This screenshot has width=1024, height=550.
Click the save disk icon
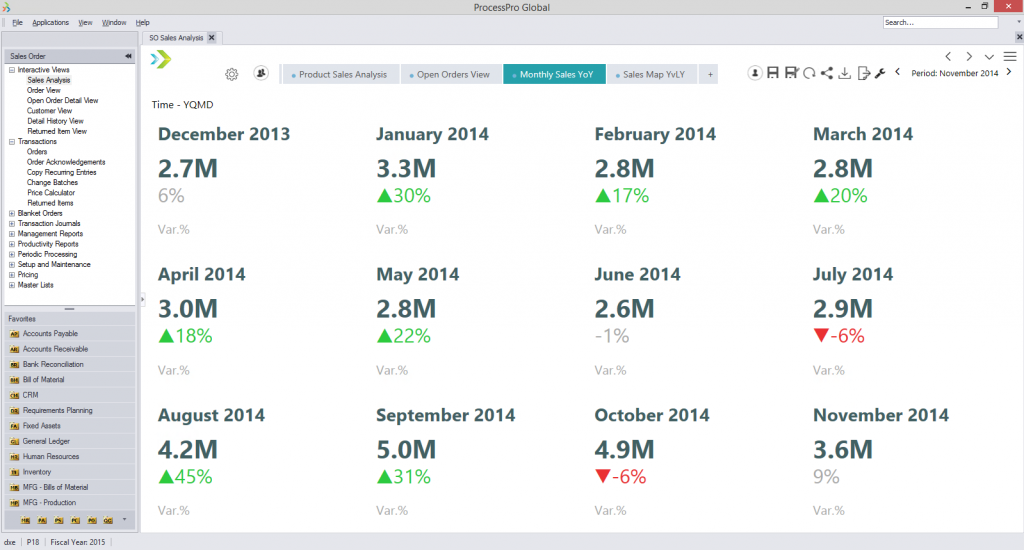774,73
